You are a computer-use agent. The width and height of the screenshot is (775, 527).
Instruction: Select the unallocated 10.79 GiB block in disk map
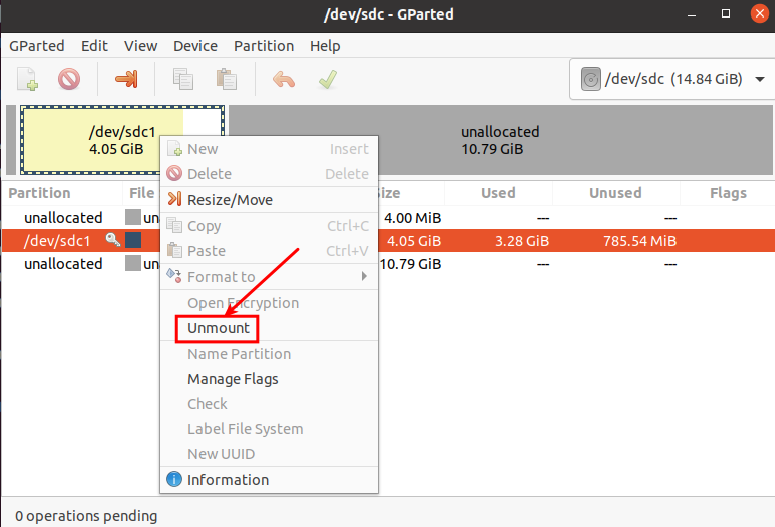[x=501, y=140]
